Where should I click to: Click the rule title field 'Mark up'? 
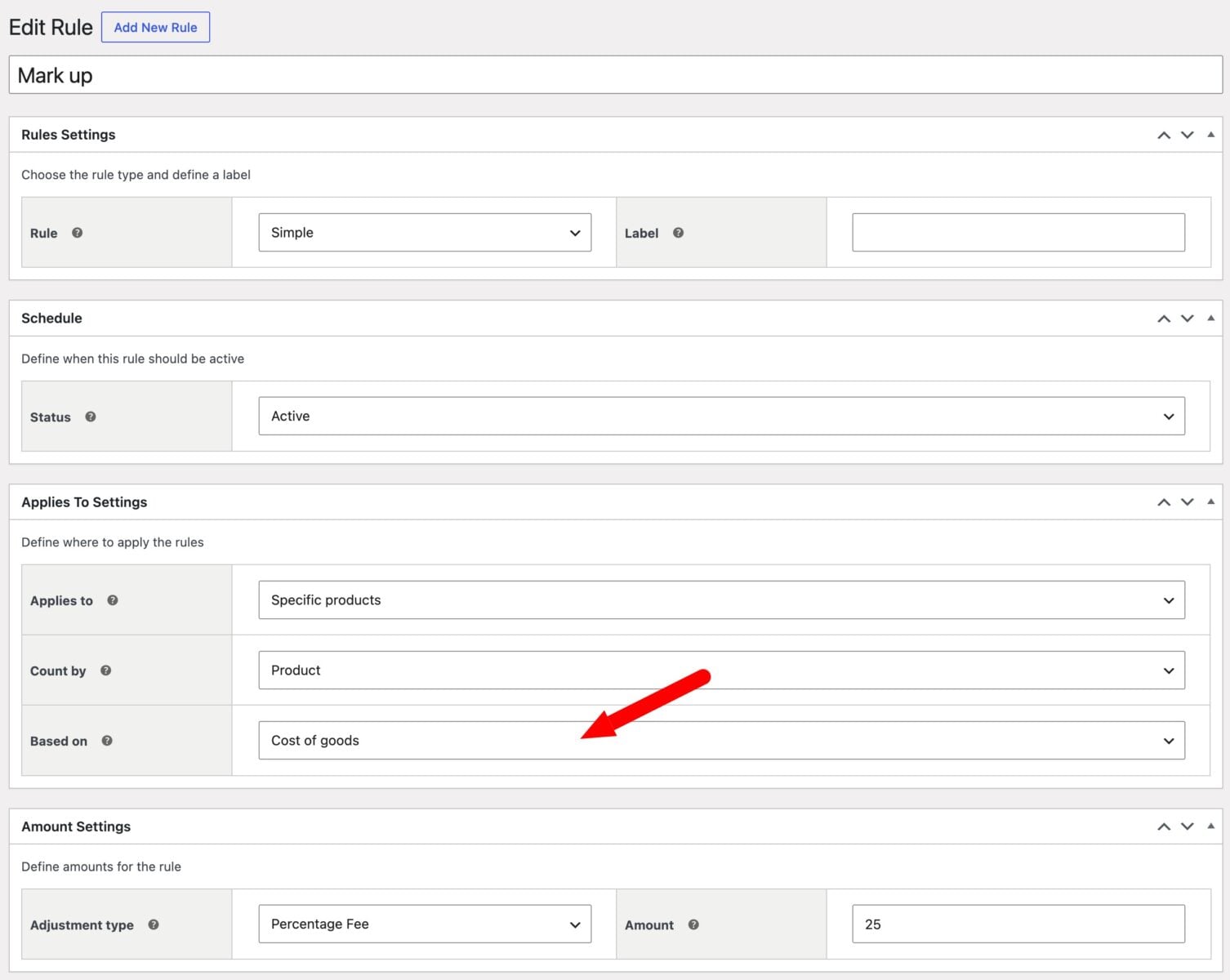tap(615, 75)
